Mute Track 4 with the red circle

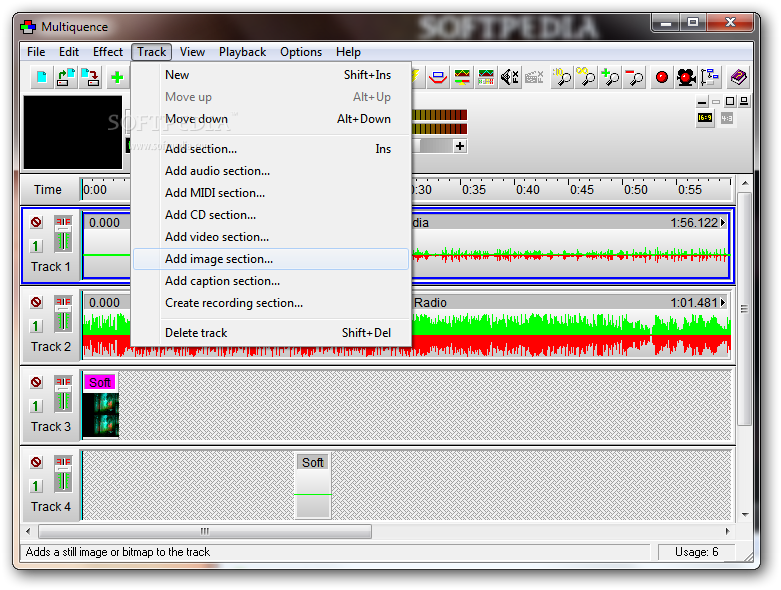point(36,462)
